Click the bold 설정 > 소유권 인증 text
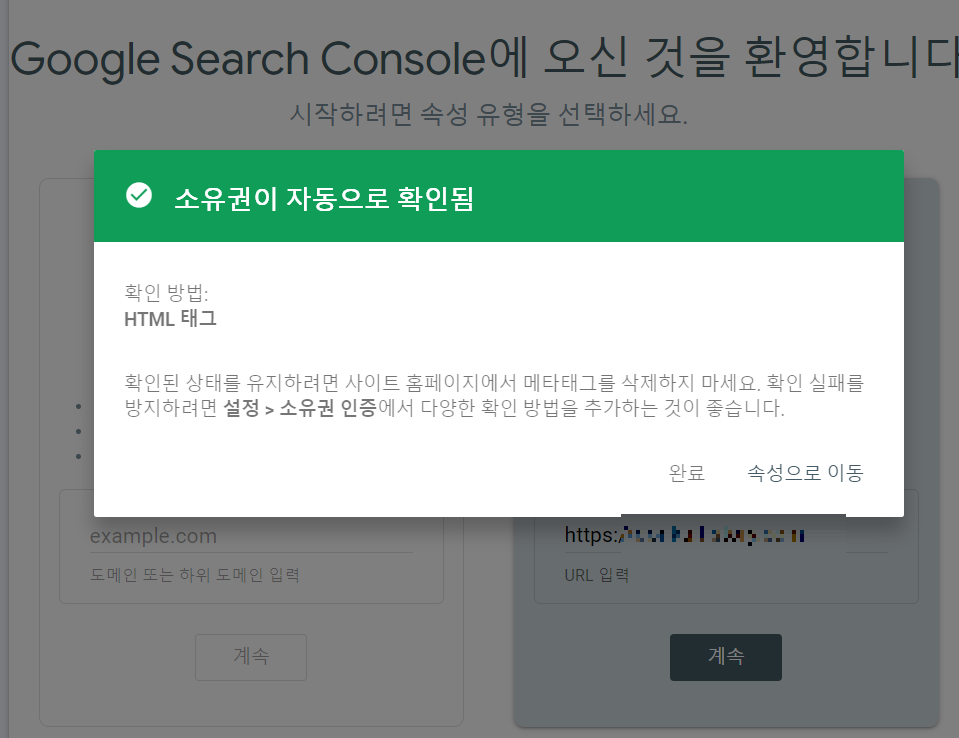The width and height of the screenshot is (959, 738). tap(300, 408)
